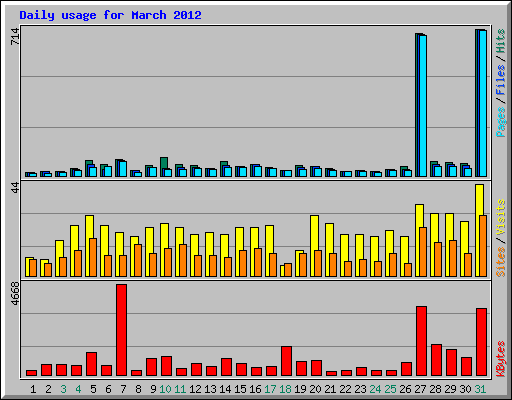Click the 'Files' legend label
This screenshot has height=400, width=512.
[501, 80]
